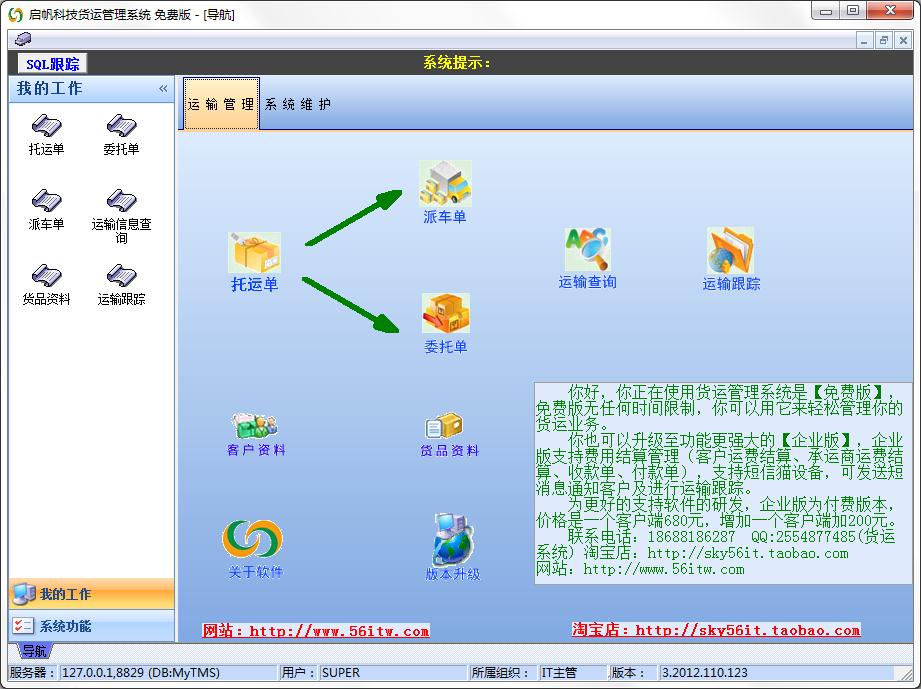Click the 委托单 boxes icon
The width and height of the screenshot is (921, 689).
point(446,313)
